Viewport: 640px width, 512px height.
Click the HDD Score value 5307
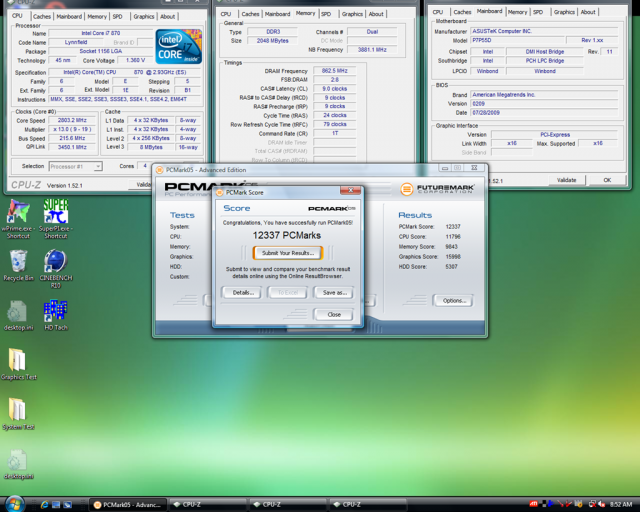(451, 267)
